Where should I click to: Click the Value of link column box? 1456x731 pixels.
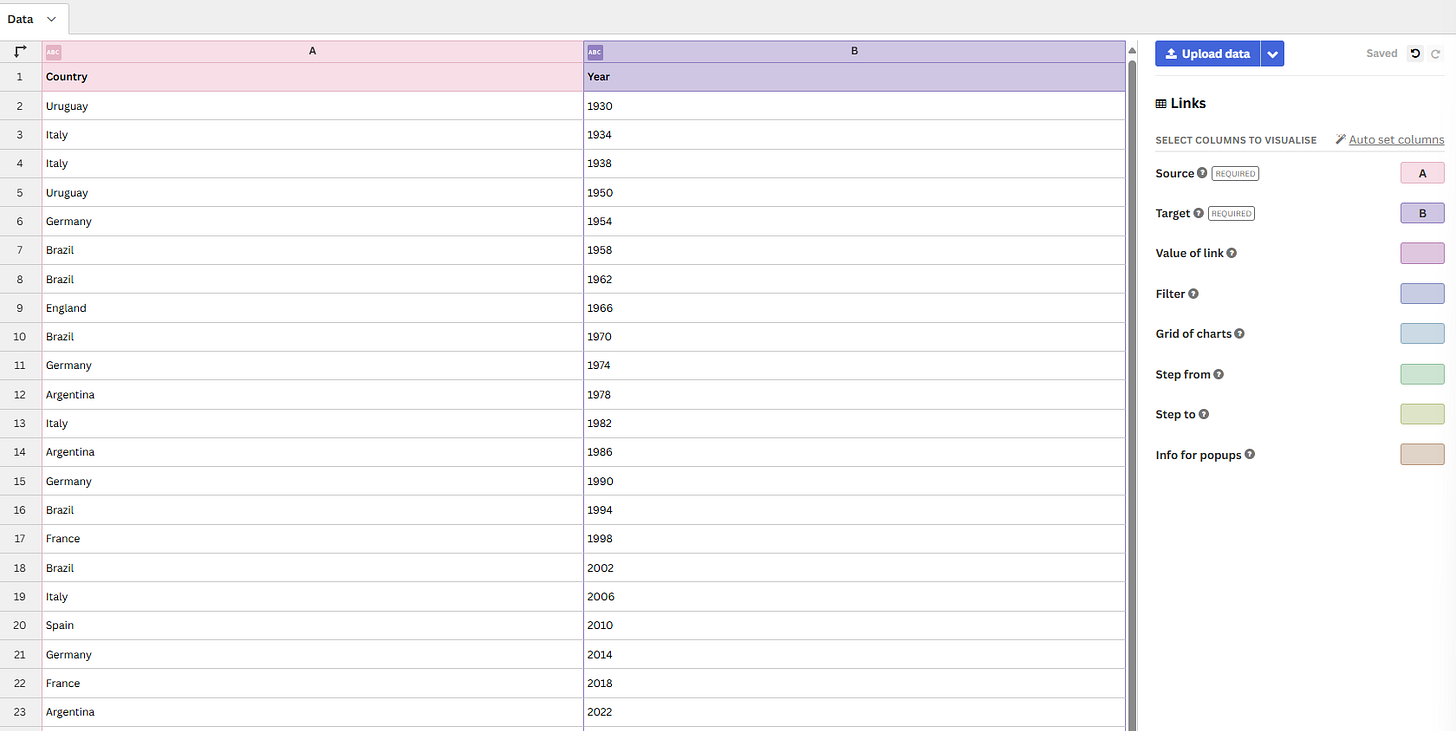[1422, 253]
